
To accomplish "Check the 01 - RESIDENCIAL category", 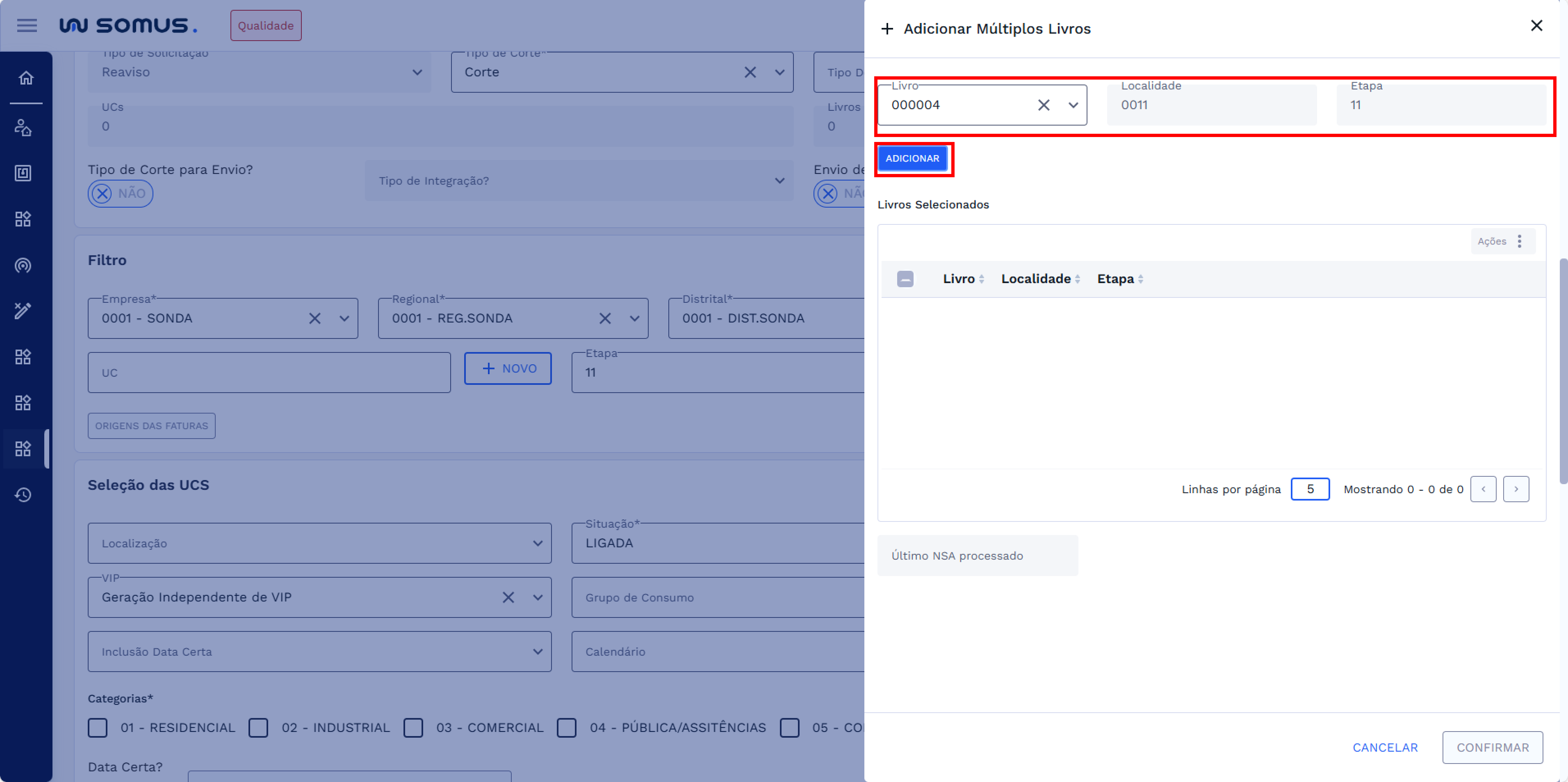I will click(98, 727).
